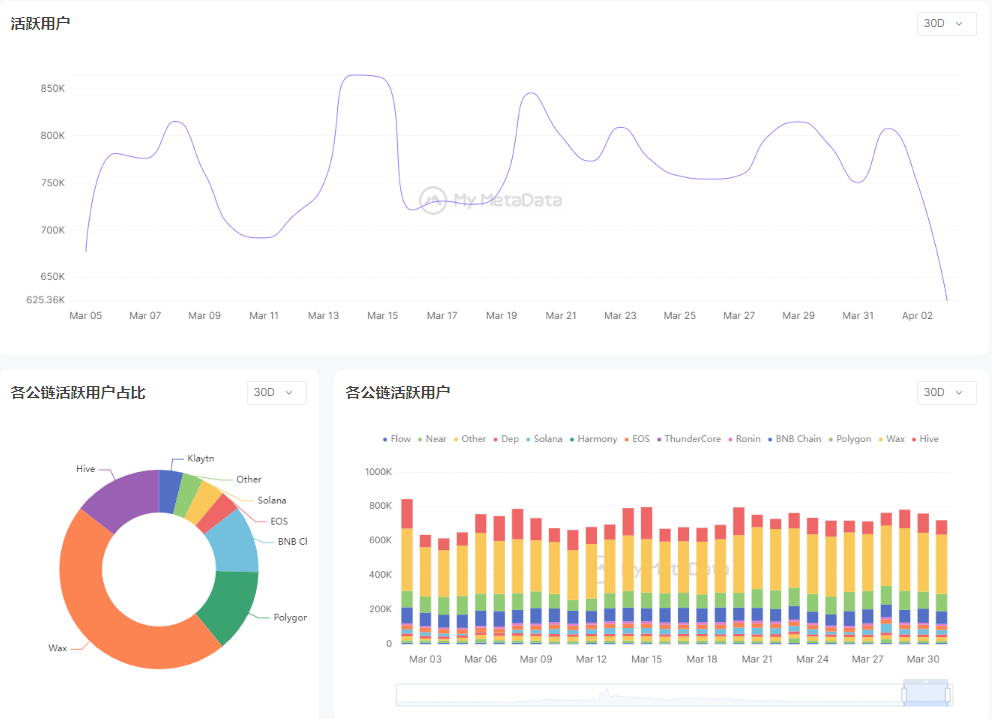Click the Polygon legend item above the bar chart
The width and height of the screenshot is (992, 719).
[x=848, y=439]
